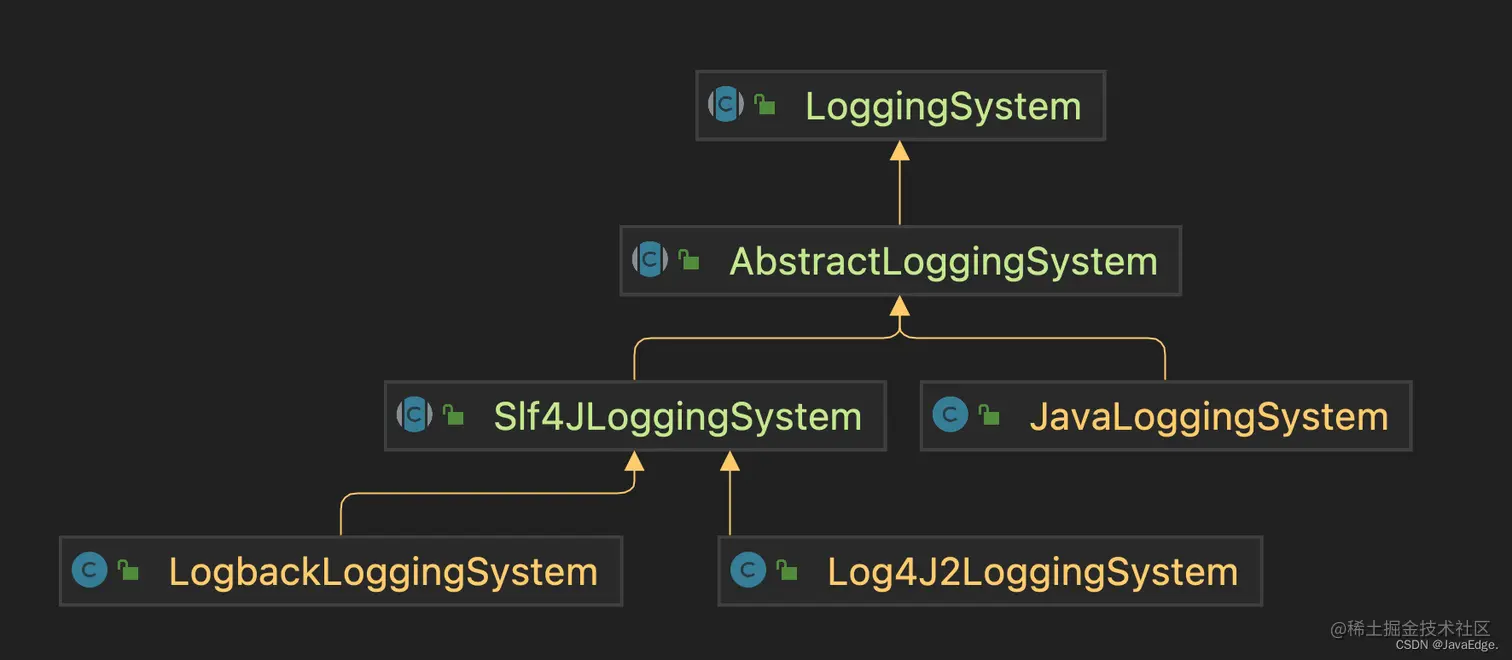Screen dimensions: 1512x660
Task: Select the Slf4JLoggingSystem class name text
Action: pos(677,417)
